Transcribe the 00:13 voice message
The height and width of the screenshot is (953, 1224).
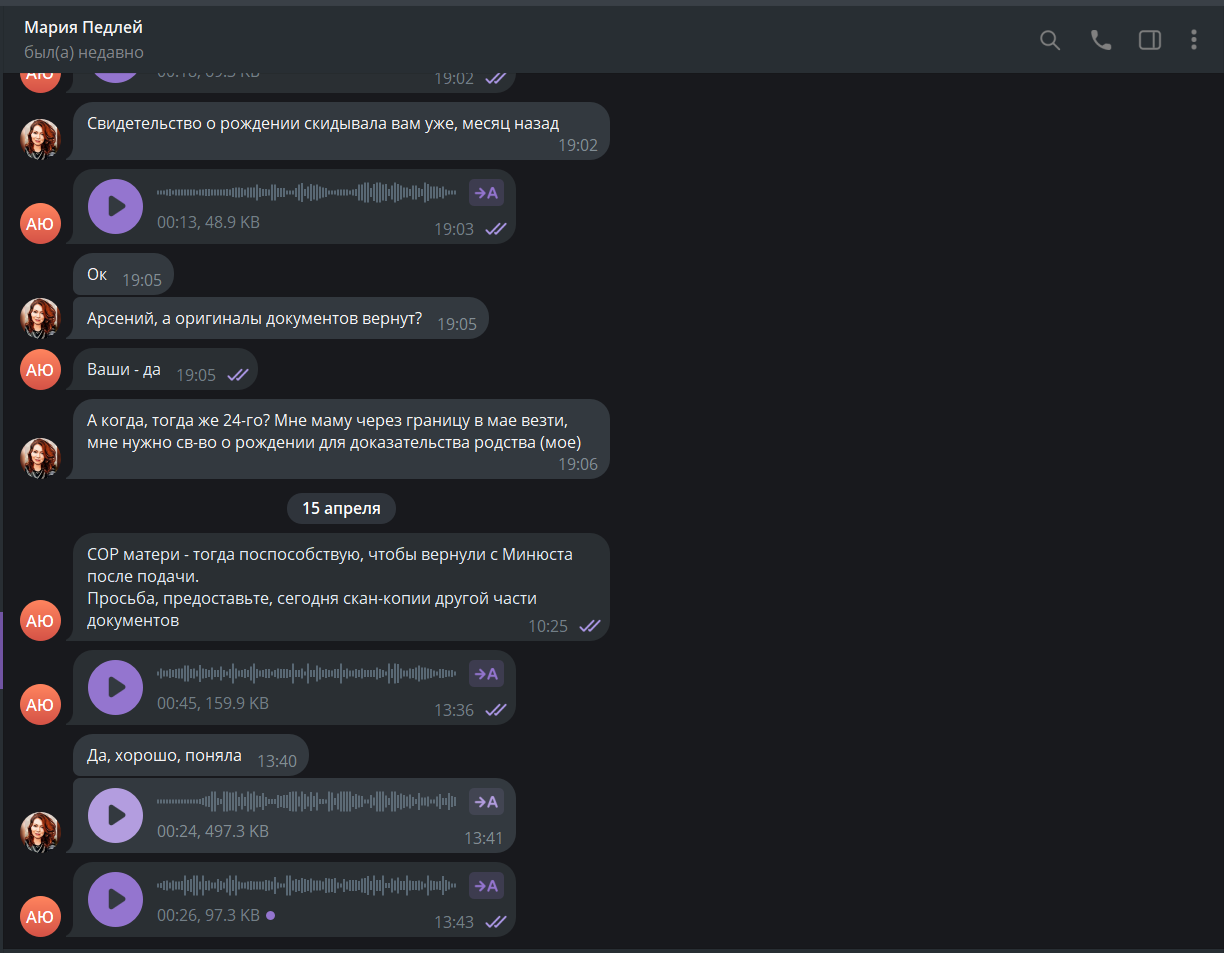coord(487,193)
